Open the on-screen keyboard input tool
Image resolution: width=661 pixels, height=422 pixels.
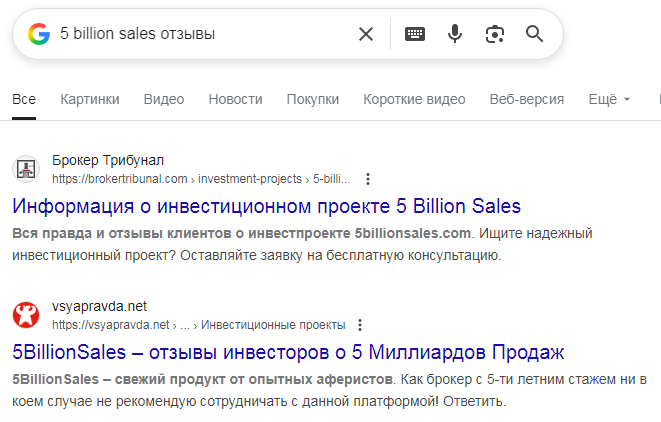click(415, 35)
